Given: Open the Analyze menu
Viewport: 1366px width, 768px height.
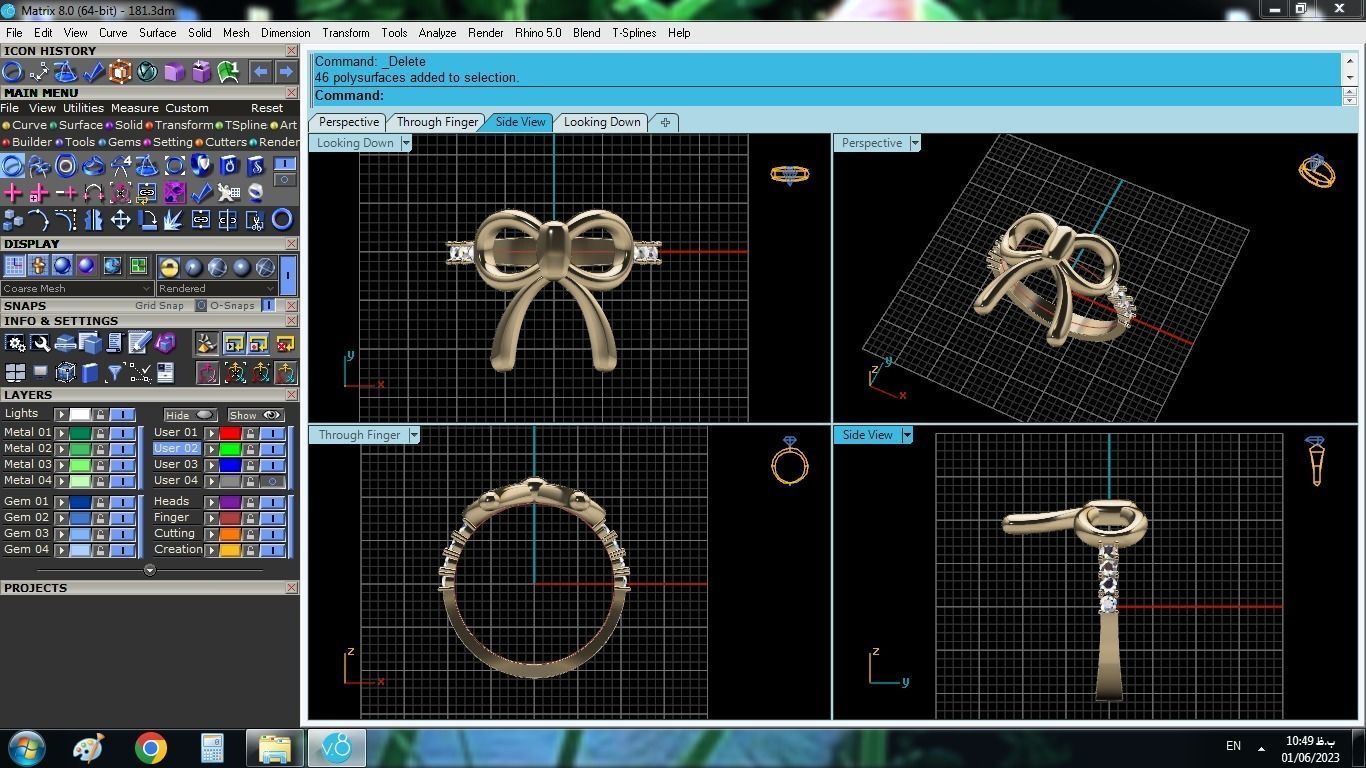Looking at the screenshot, I should (437, 33).
